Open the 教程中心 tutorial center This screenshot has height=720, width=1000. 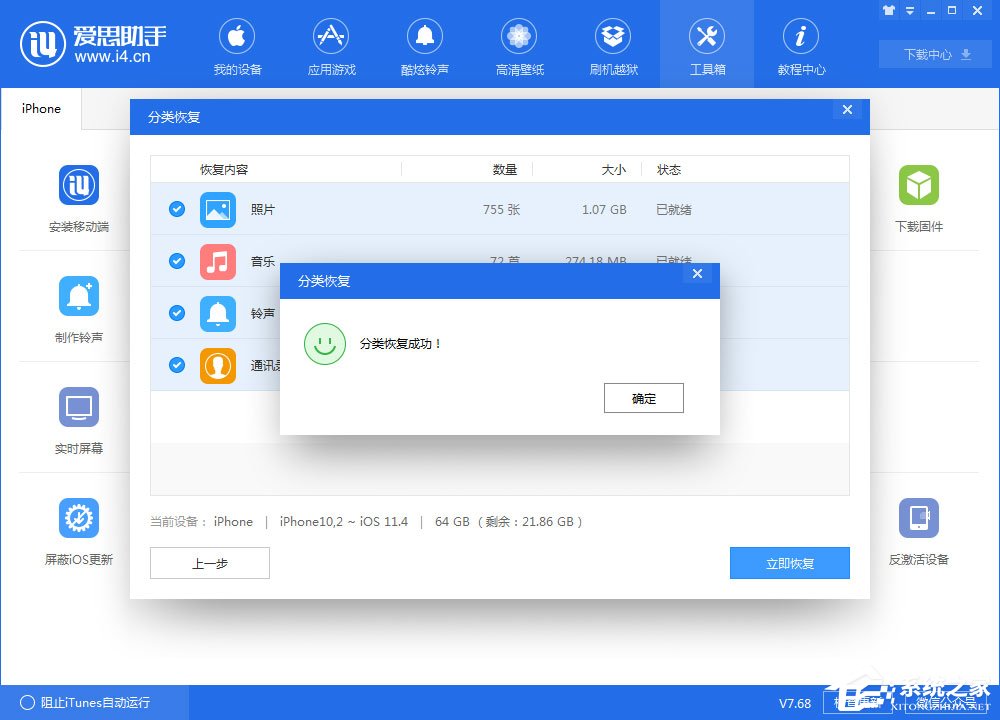800,44
